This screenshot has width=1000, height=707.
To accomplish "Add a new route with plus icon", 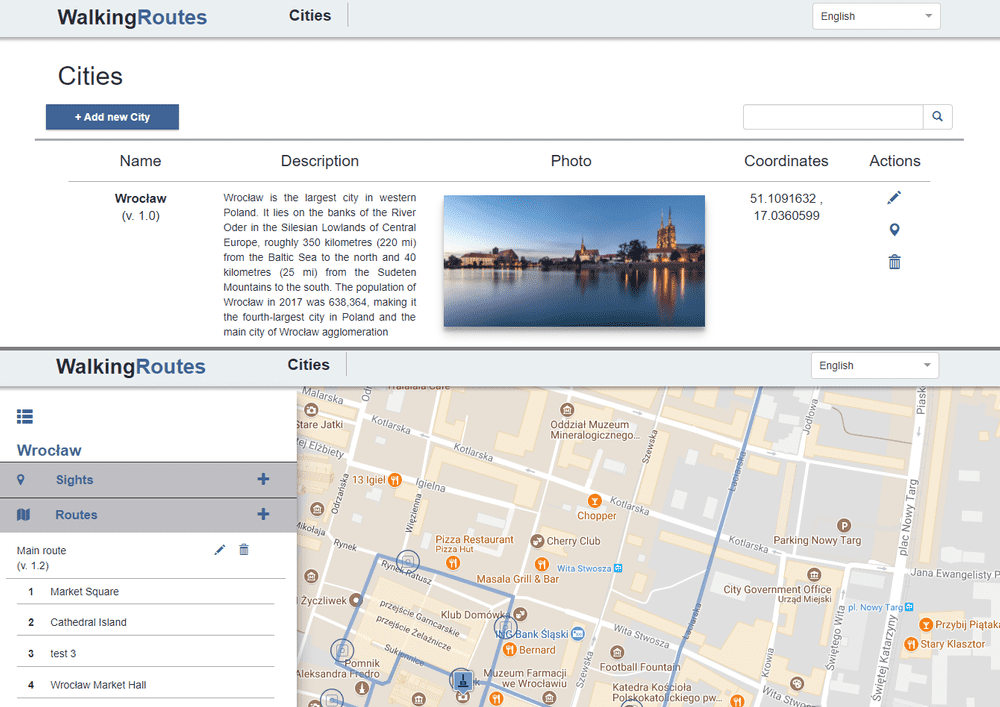I will pos(263,514).
